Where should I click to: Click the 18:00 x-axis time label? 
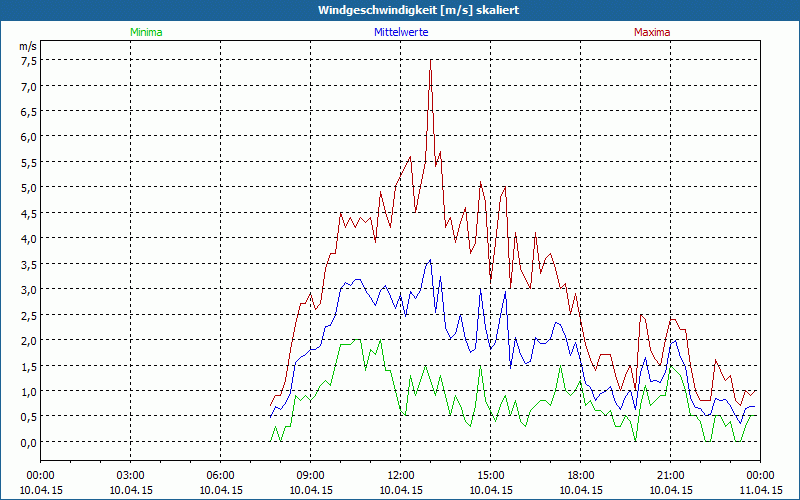click(581, 476)
